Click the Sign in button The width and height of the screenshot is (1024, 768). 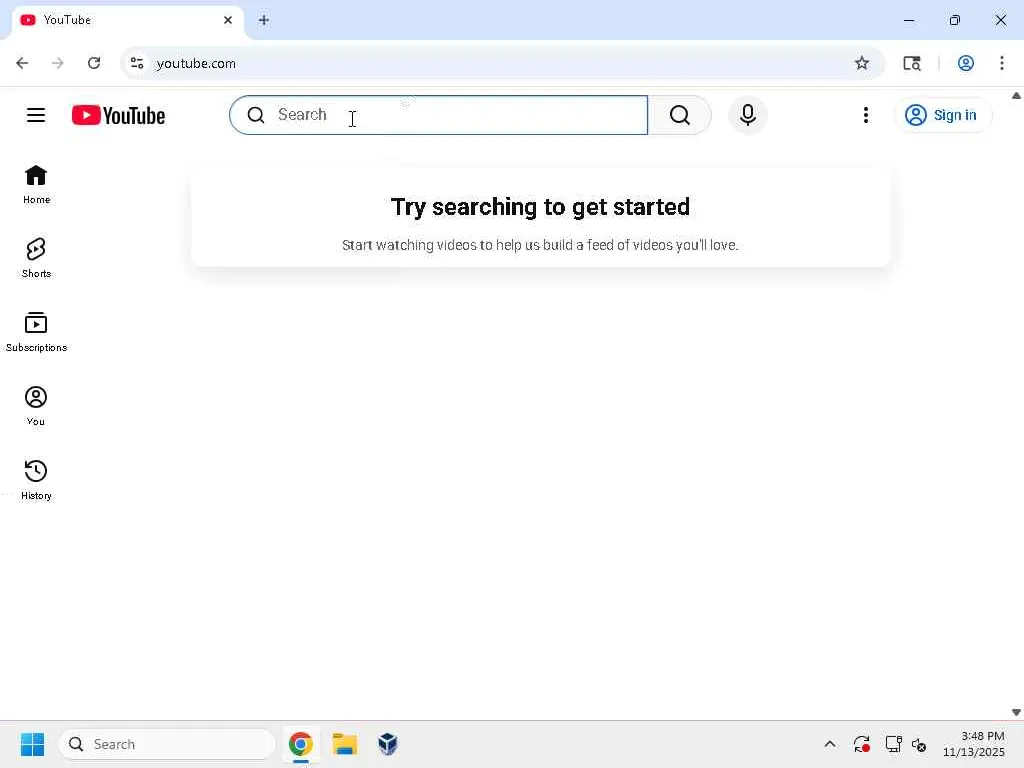click(x=942, y=115)
